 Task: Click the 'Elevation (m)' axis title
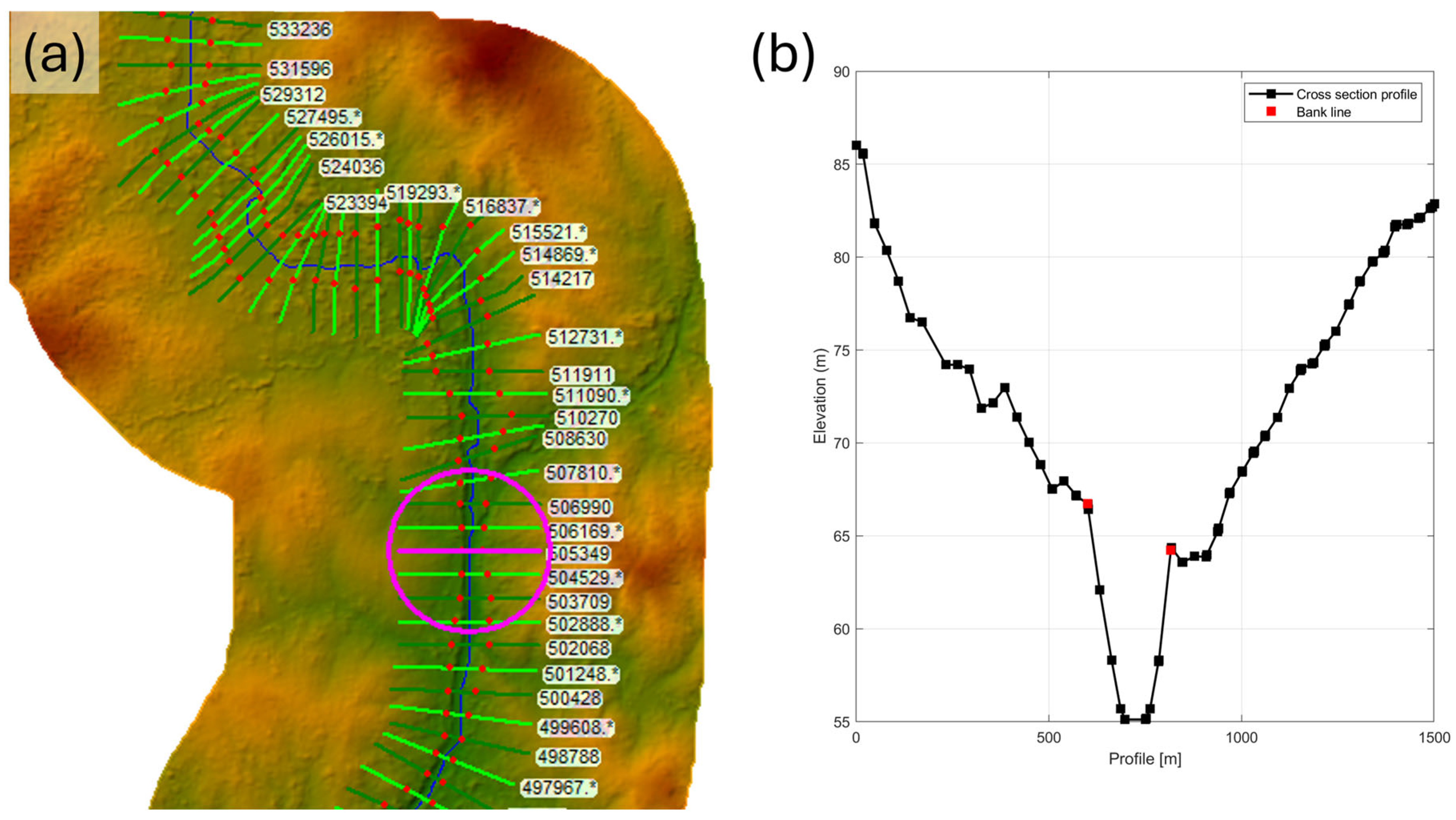coord(819,395)
